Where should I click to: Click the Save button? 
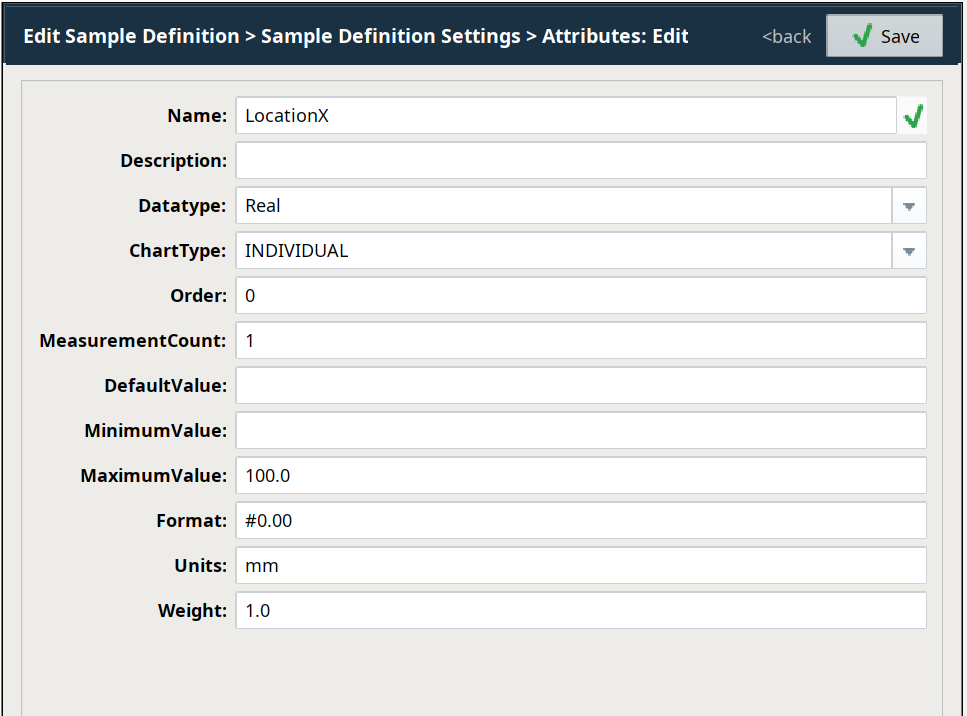pos(884,36)
